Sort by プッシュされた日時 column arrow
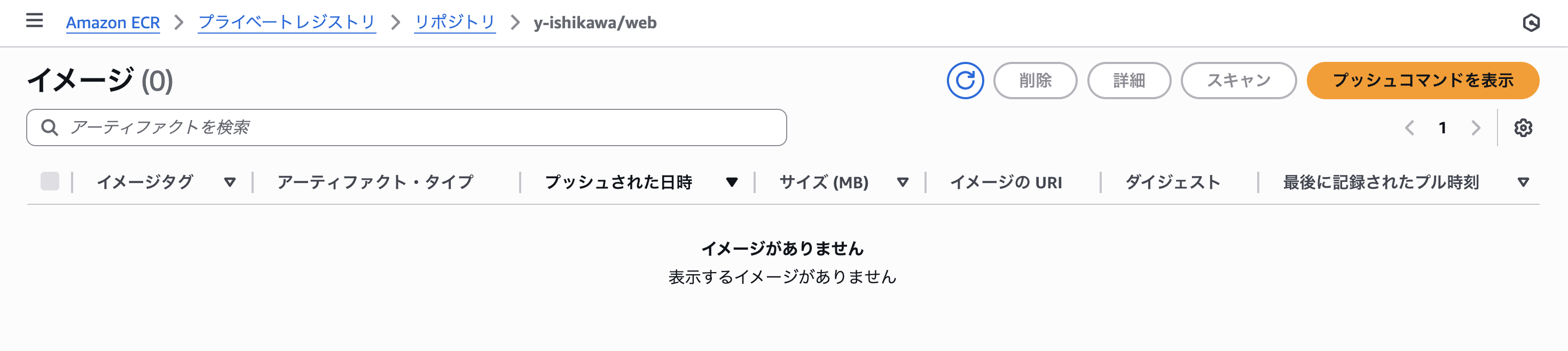 pyautogui.click(x=732, y=182)
